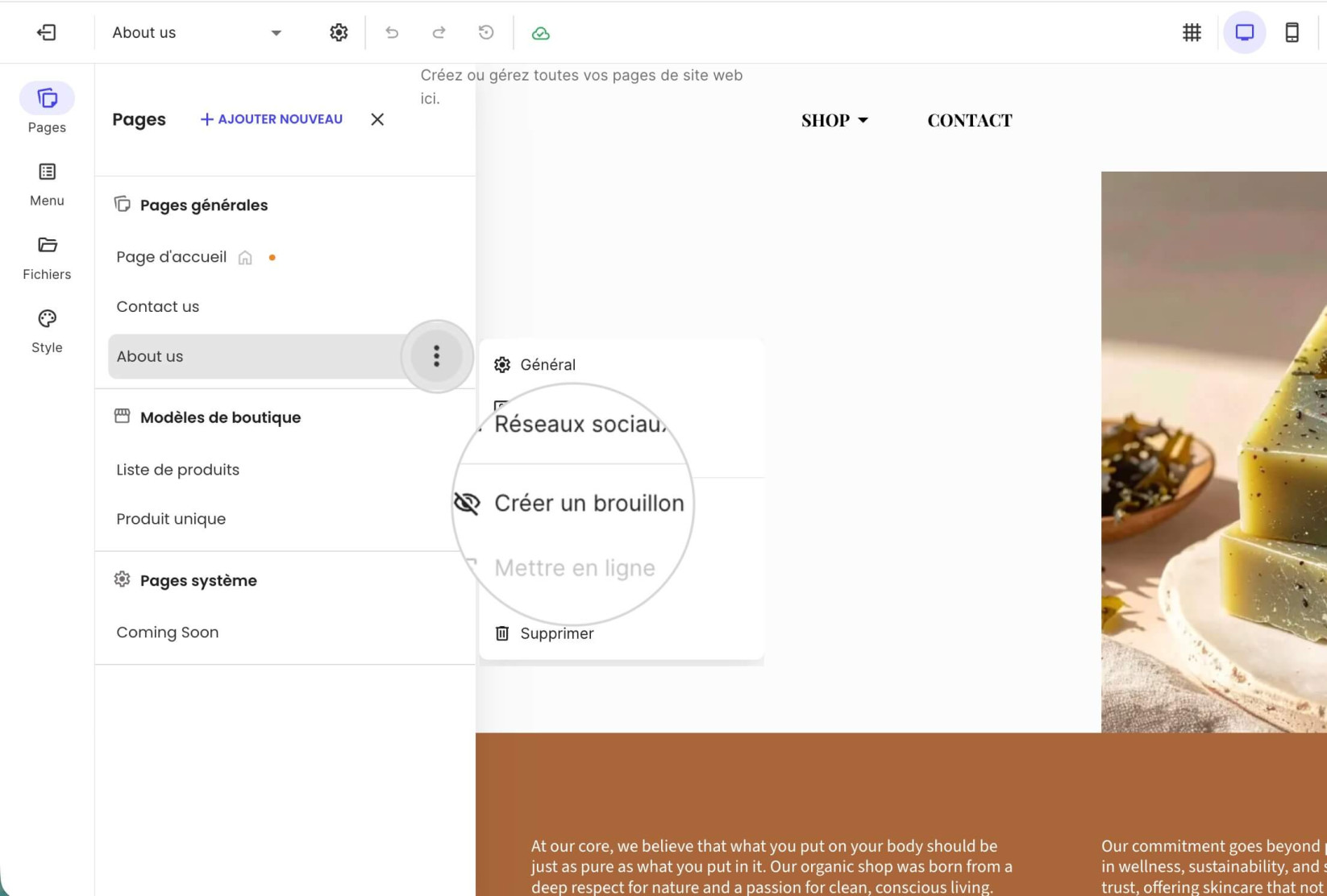The height and width of the screenshot is (896, 1327).
Task: Click the crossed-eye icon beside Créer un brouillon
Action: (467, 503)
